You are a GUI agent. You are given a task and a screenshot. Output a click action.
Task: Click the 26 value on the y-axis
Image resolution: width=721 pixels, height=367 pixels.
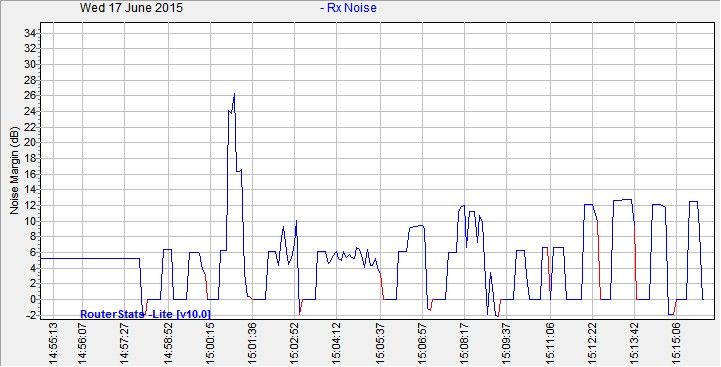pyautogui.click(x=30, y=96)
